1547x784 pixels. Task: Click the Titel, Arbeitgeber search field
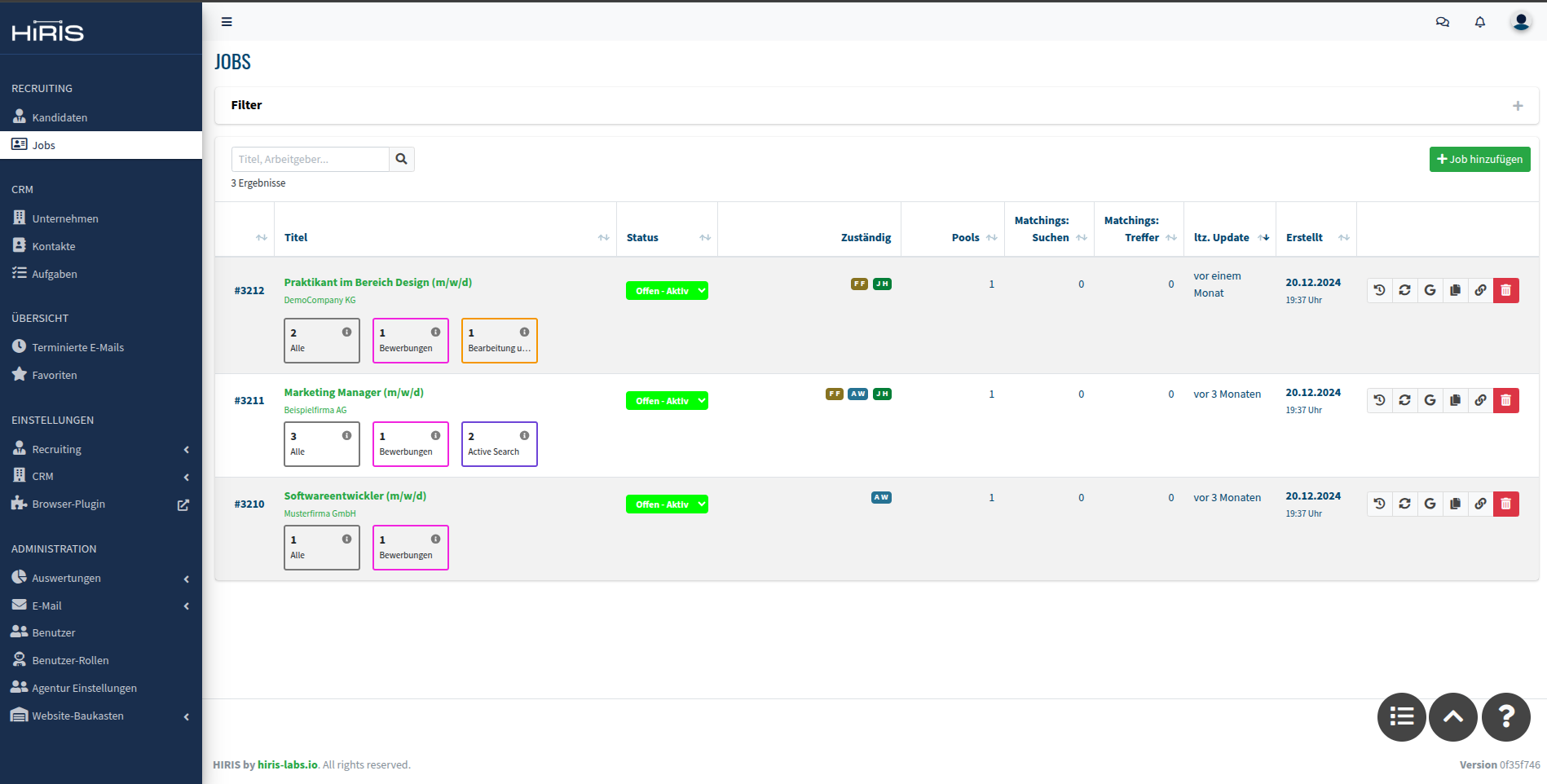pos(311,159)
